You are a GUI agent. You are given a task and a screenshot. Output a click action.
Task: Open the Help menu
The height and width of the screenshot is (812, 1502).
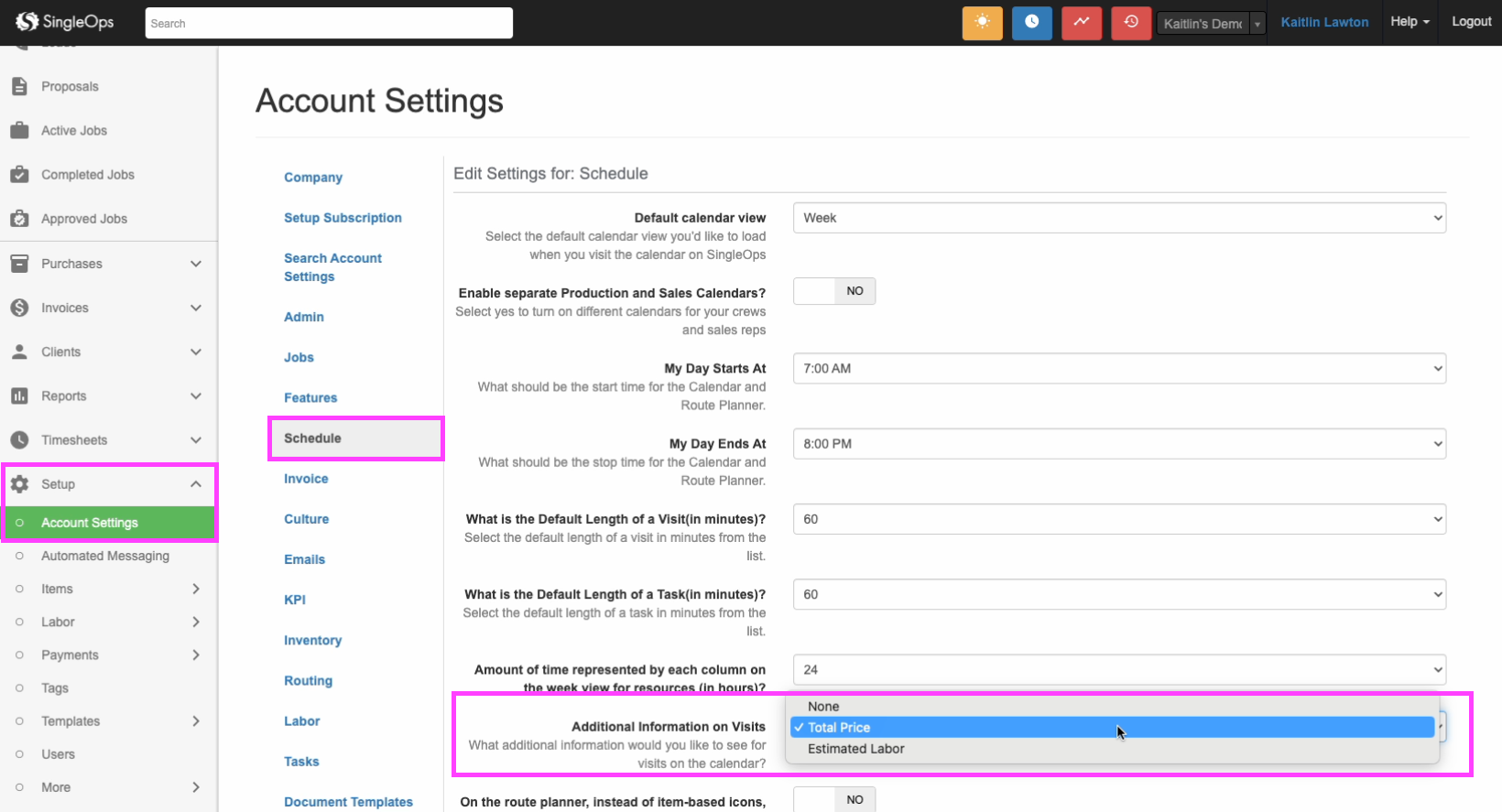coord(1409,22)
